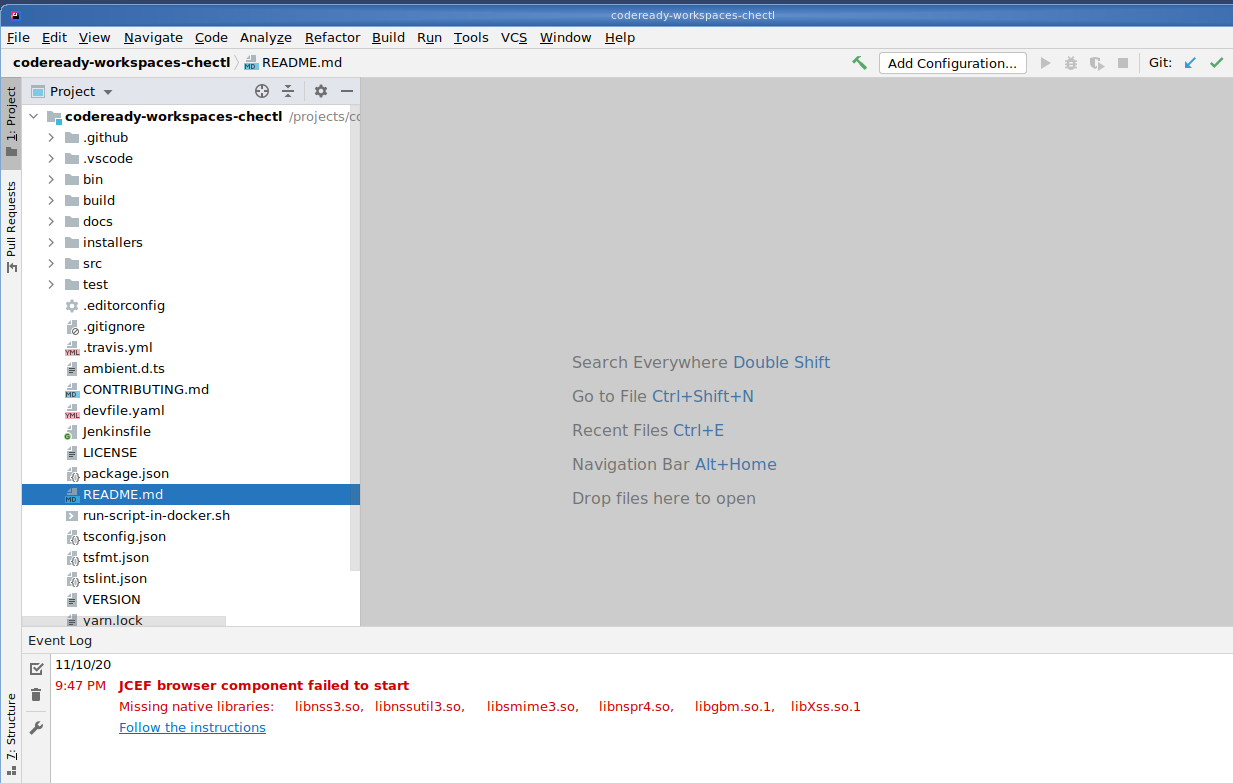The height and width of the screenshot is (783, 1233).
Task: Open the Edit menu
Action: click(54, 37)
